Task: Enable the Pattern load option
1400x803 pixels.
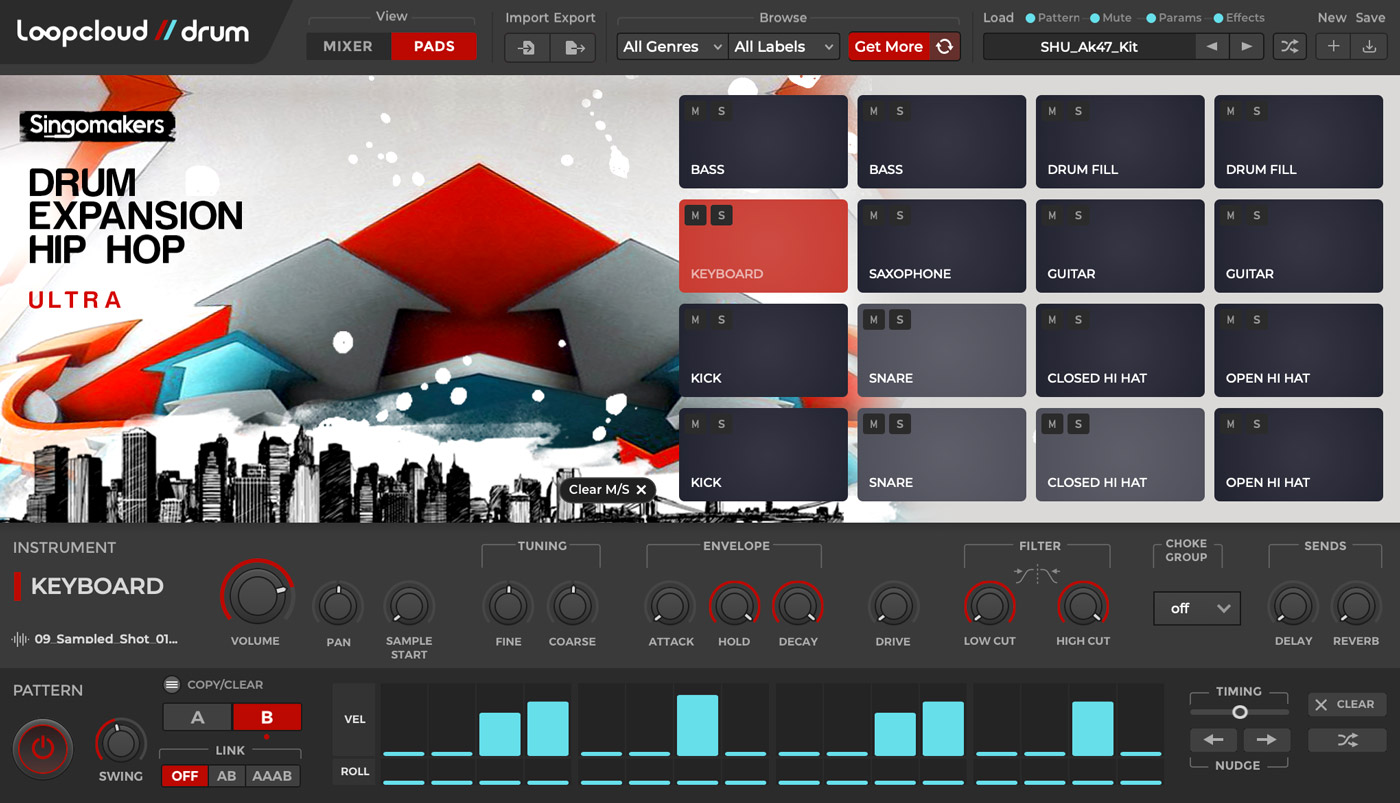Action: (x=1053, y=18)
